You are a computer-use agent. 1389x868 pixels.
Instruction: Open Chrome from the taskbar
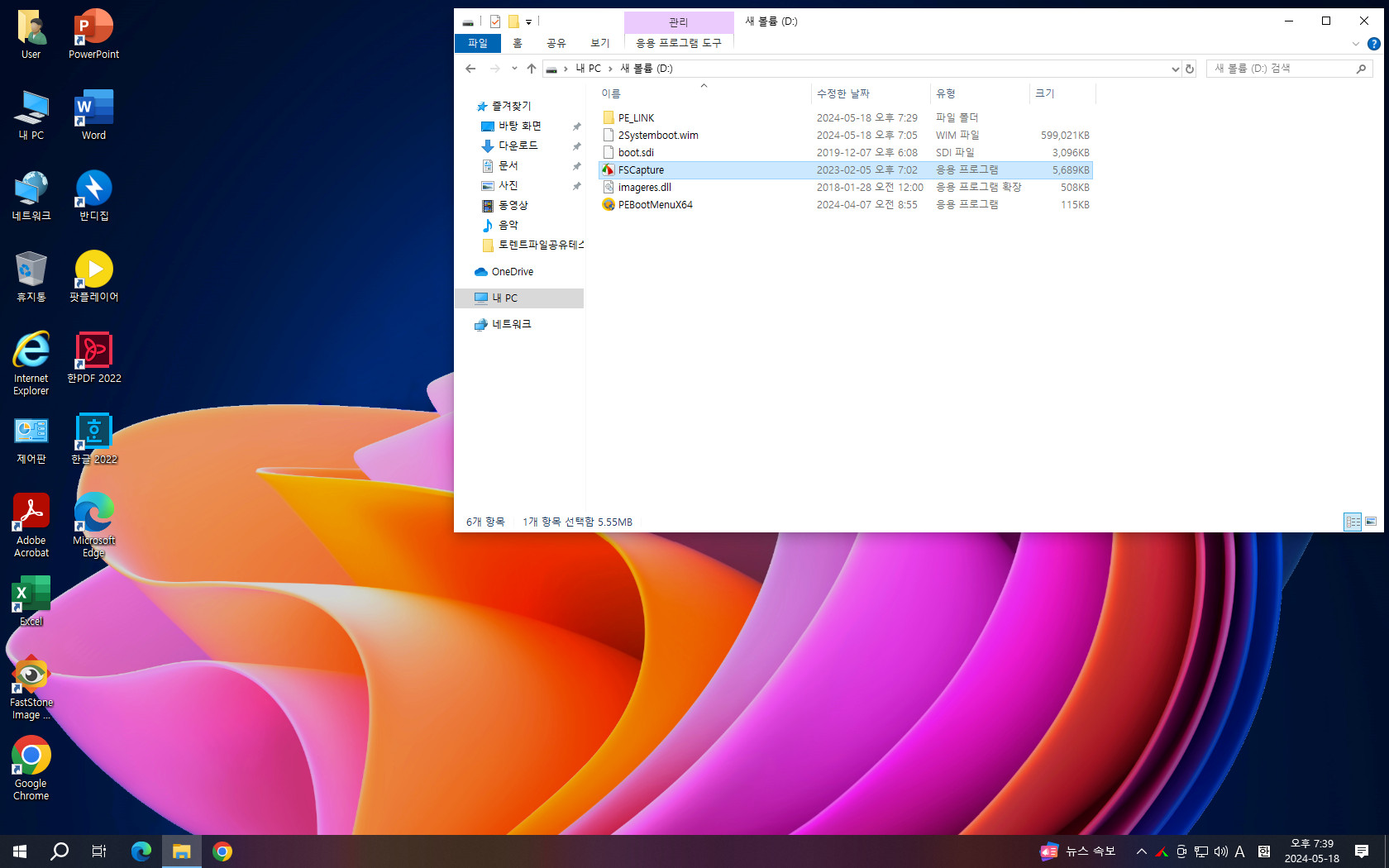(222, 851)
